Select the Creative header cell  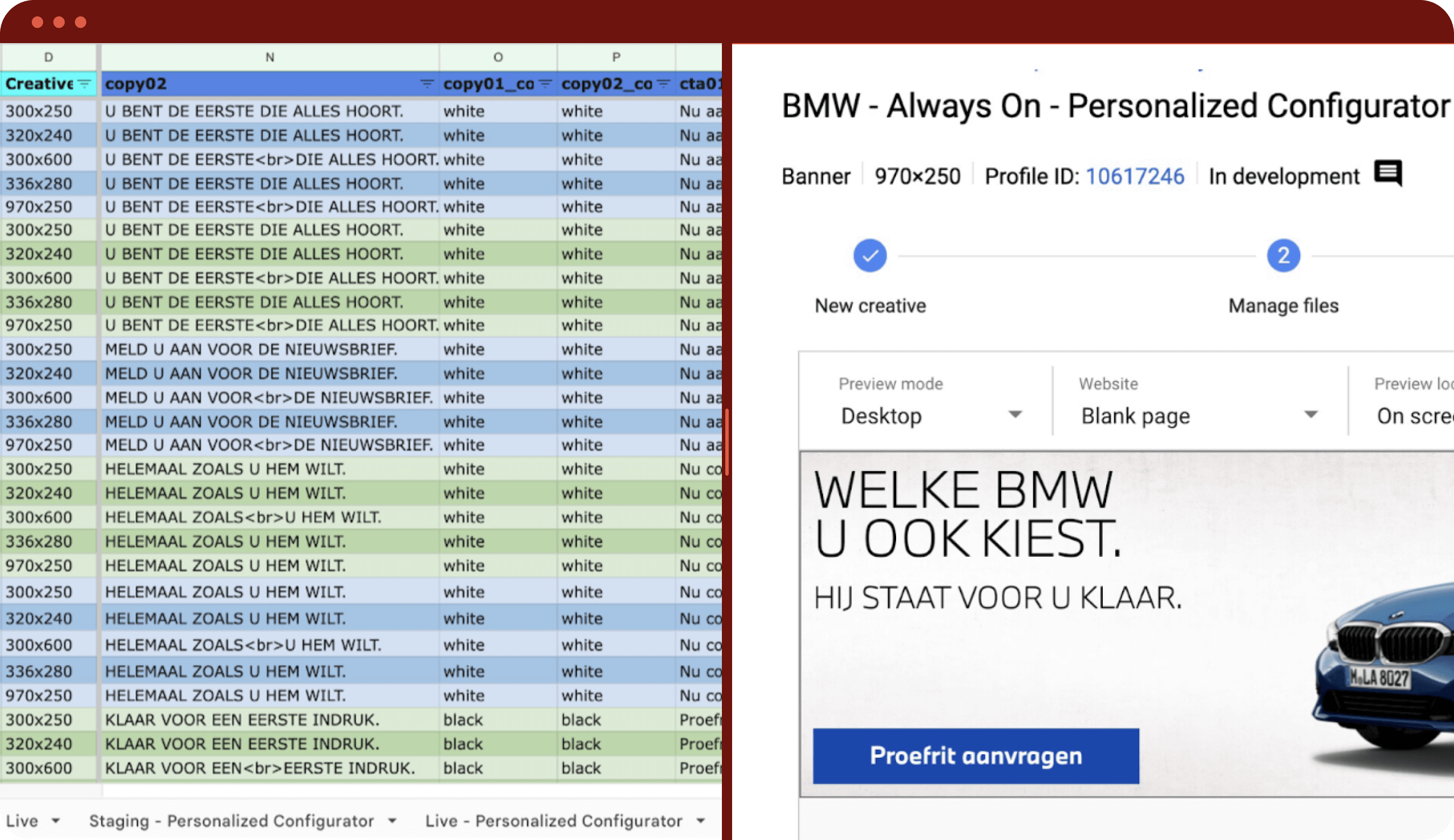(x=48, y=83)
